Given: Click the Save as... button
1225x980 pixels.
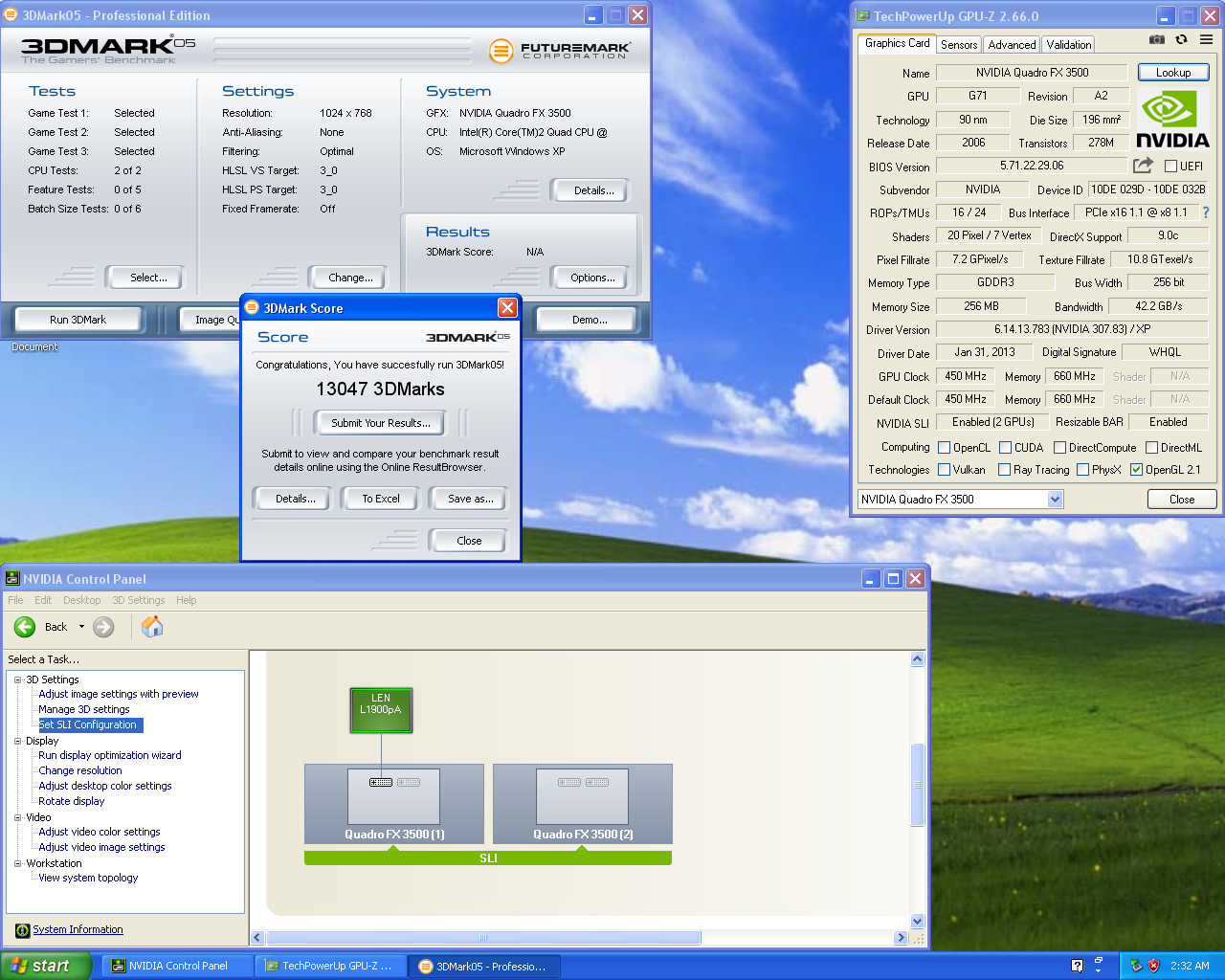Looking at the screenshot, I should tap(470, 499).
